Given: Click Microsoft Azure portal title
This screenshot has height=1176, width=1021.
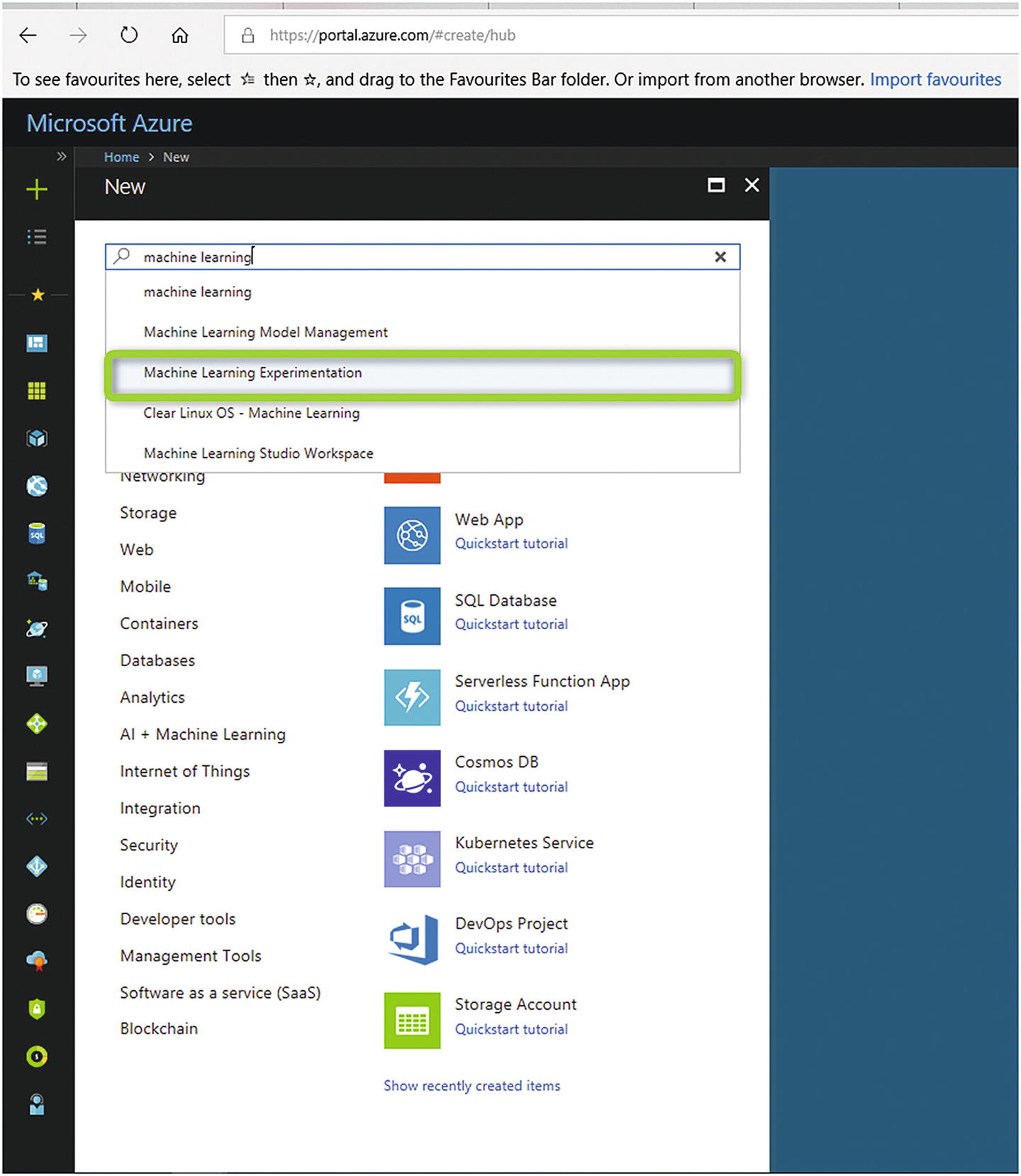Looking at the screenshot, I should click(110, 123).
